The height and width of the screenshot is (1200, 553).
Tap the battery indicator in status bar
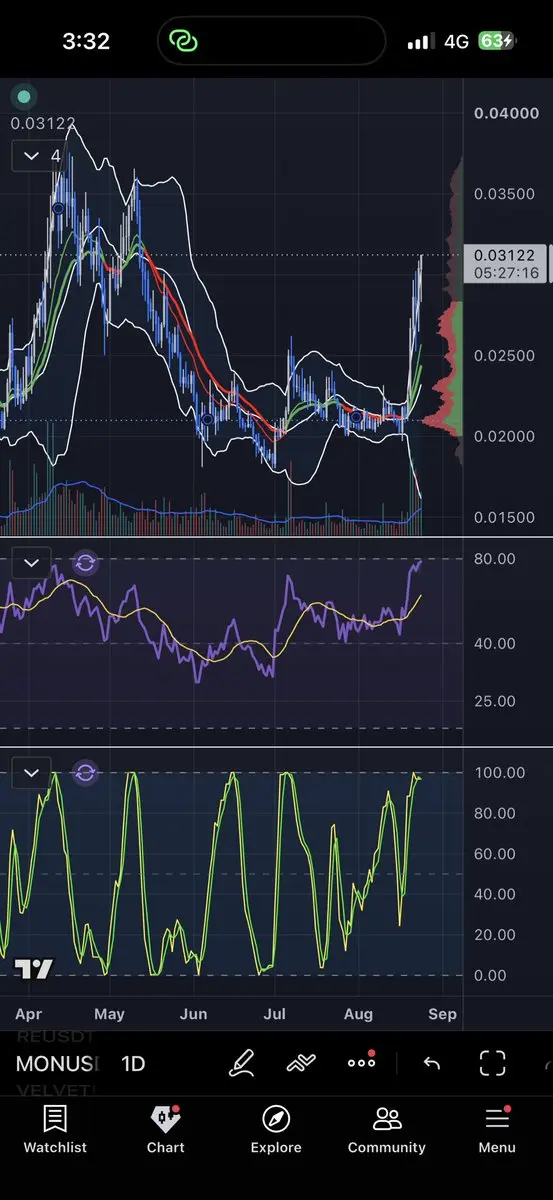pos(497,41)
